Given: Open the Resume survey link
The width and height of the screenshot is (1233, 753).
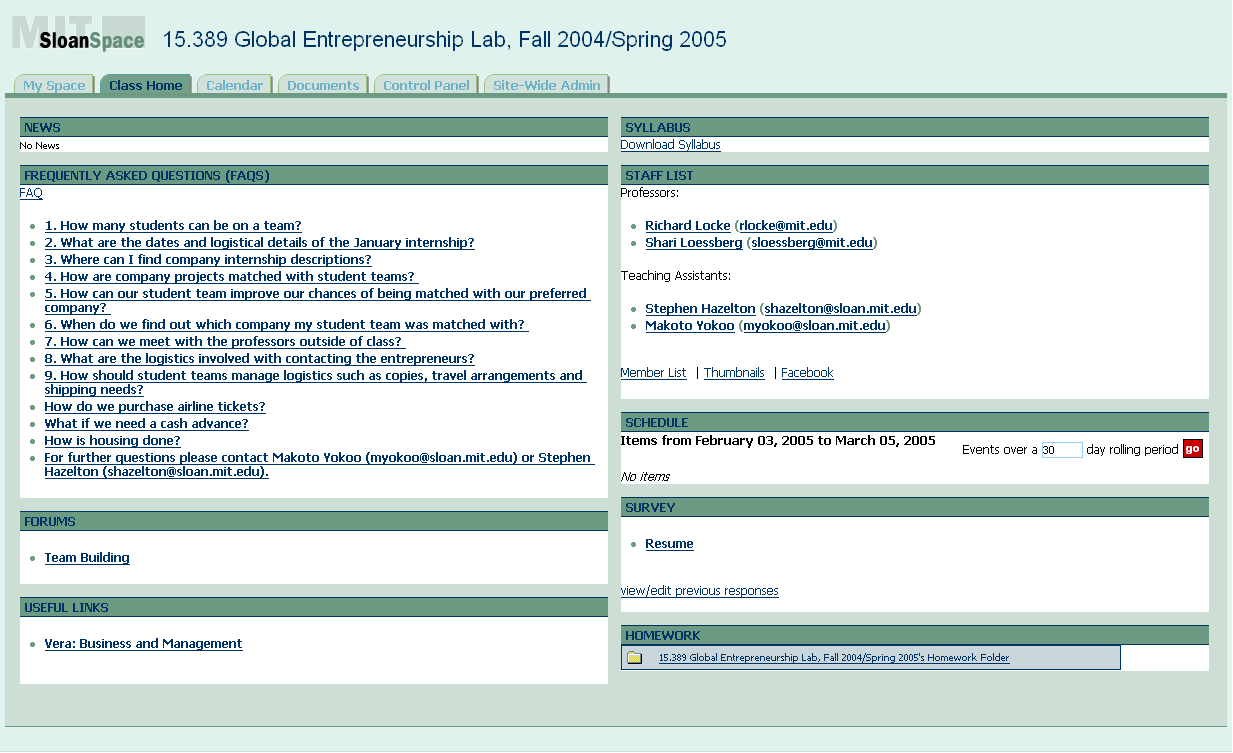Looking at the screenshot, I should 669,544.
